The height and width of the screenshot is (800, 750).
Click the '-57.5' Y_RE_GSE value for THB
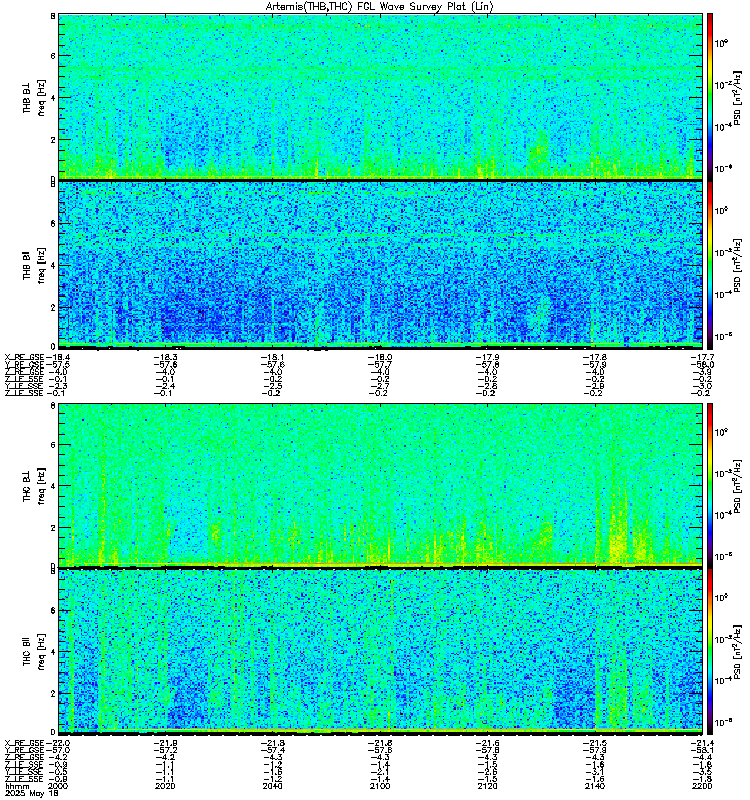[57, 364]
